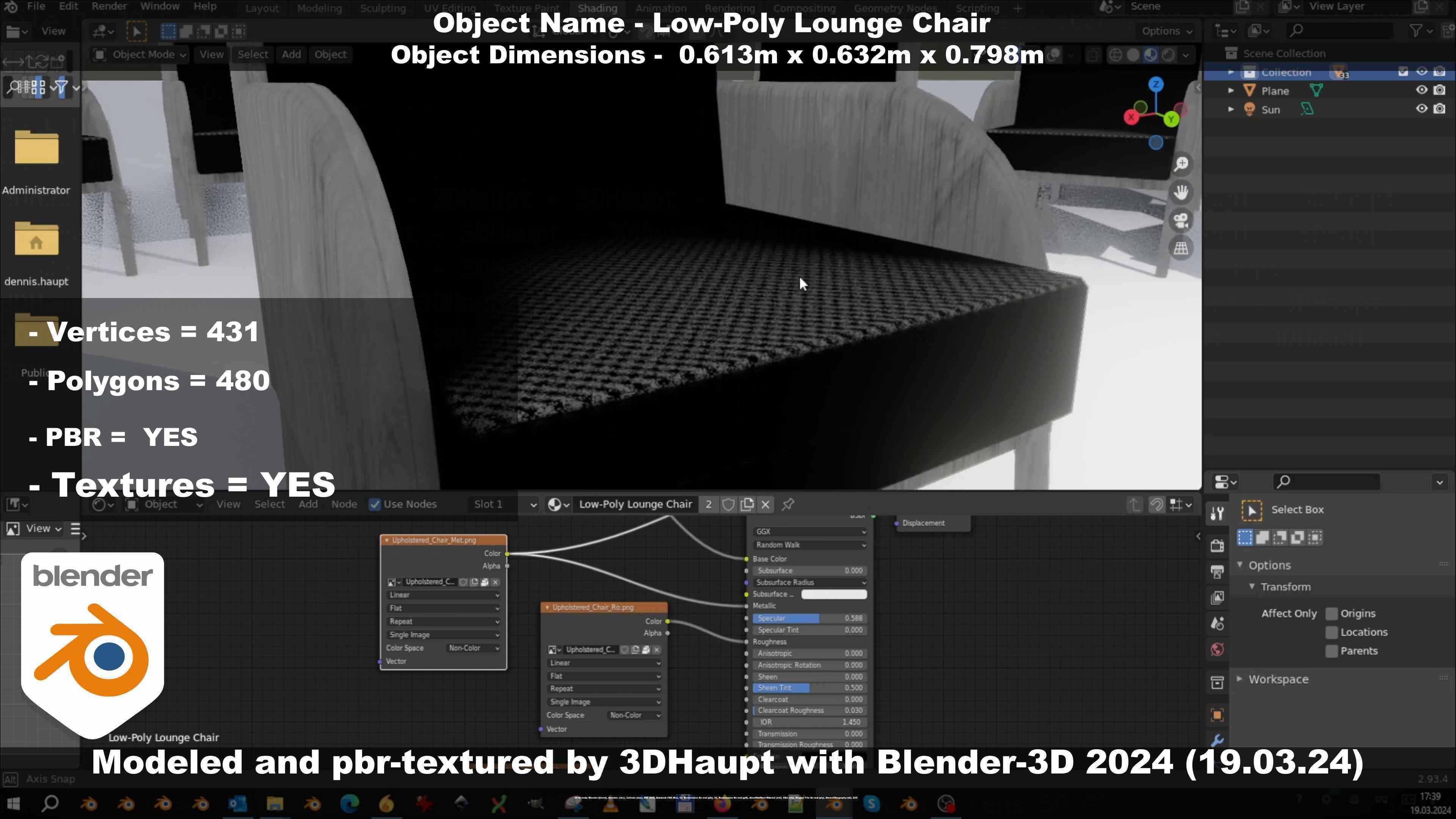
Task: Open Slot 1 material slot dropdown
Action: (503, 505)
